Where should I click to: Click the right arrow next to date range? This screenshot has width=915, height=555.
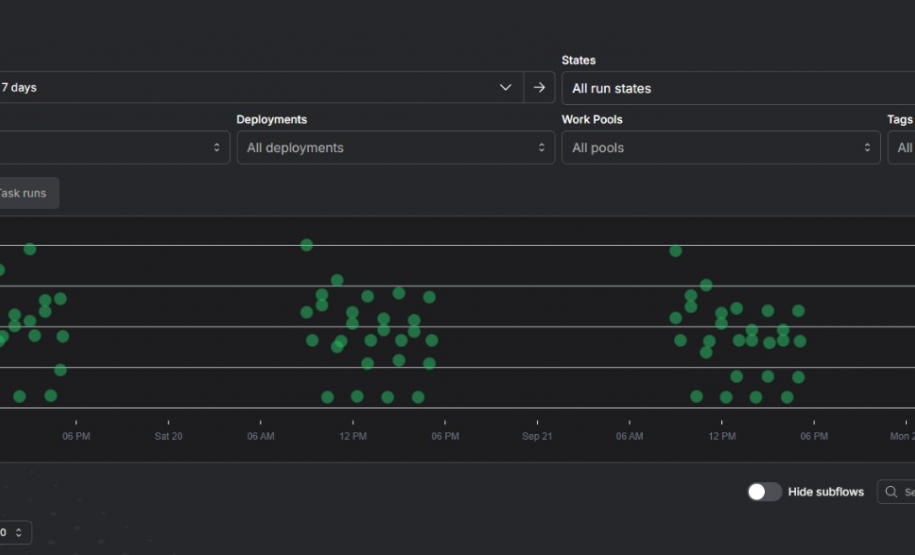pyautogui.click(x=539, y=87)
